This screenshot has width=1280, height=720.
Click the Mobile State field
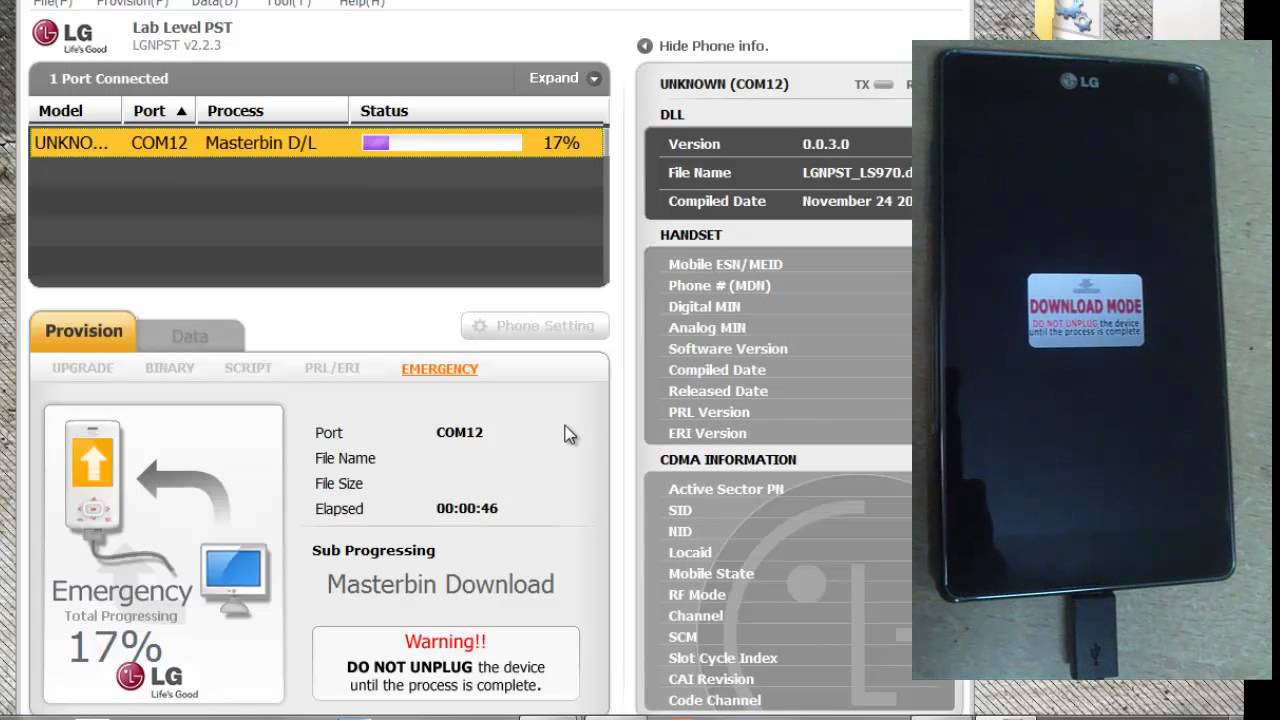711,573
